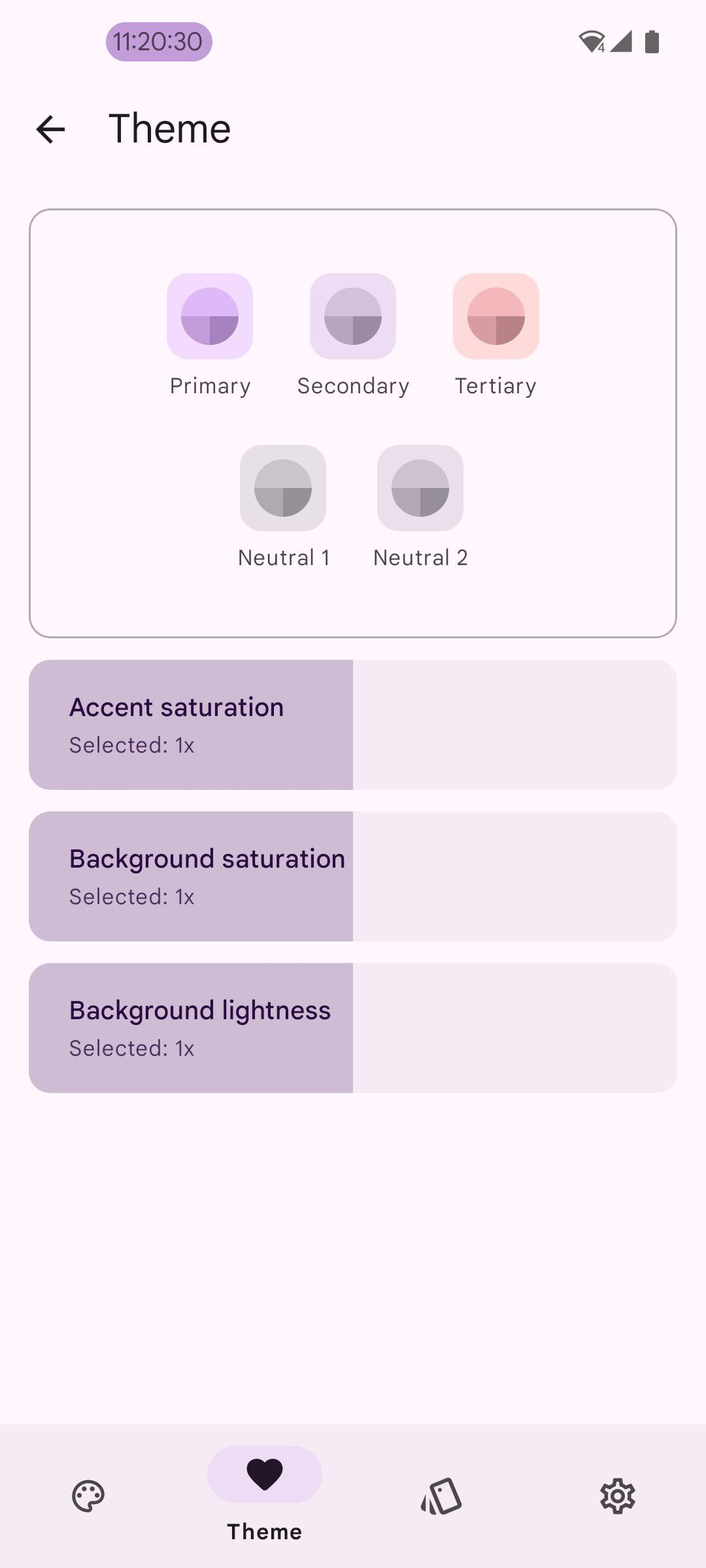
Task: Open the palette tab icon
Action: [x=88, y=1496]
